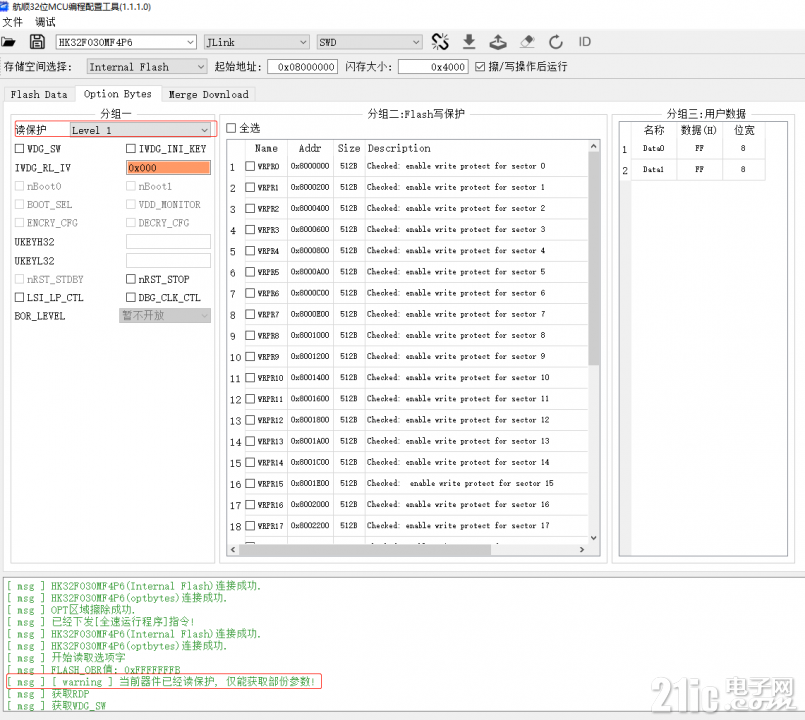This screenshot has height=720, width=805.
Task: Open the Internal Flash storage dropdown
Action: [147, 67]
